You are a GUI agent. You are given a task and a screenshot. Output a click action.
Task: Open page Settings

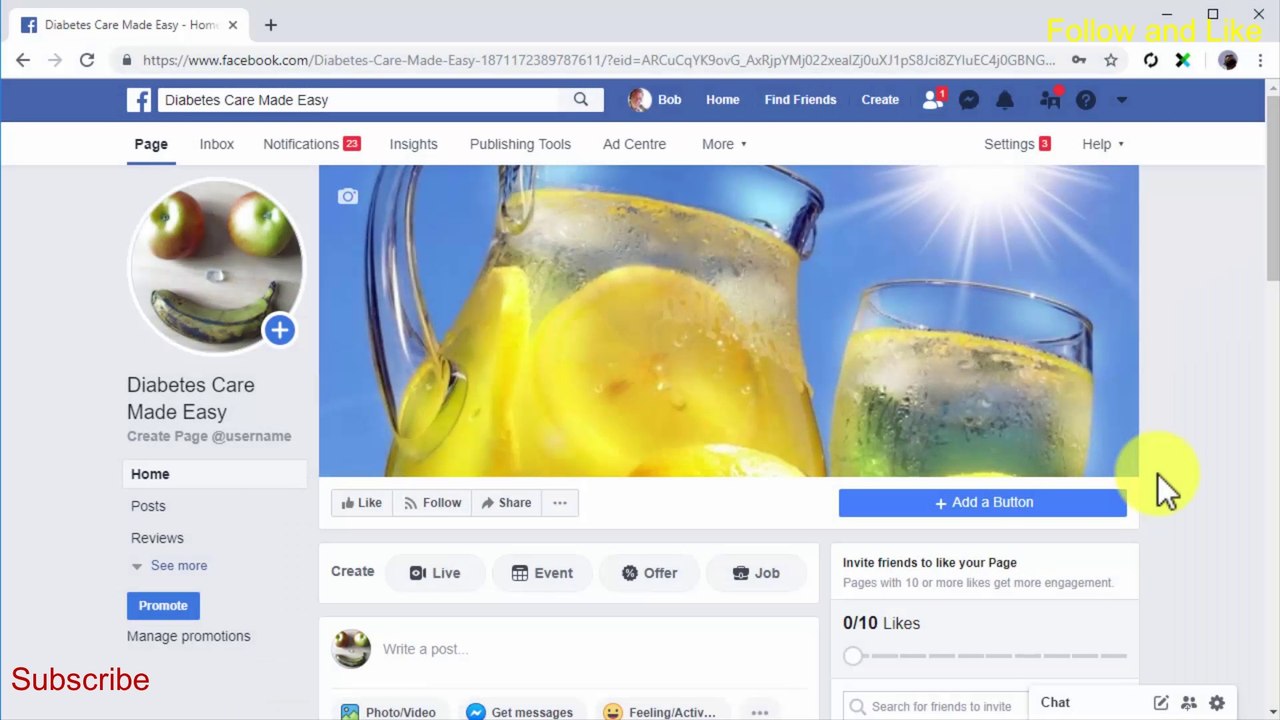click(x=1017, y=144)
